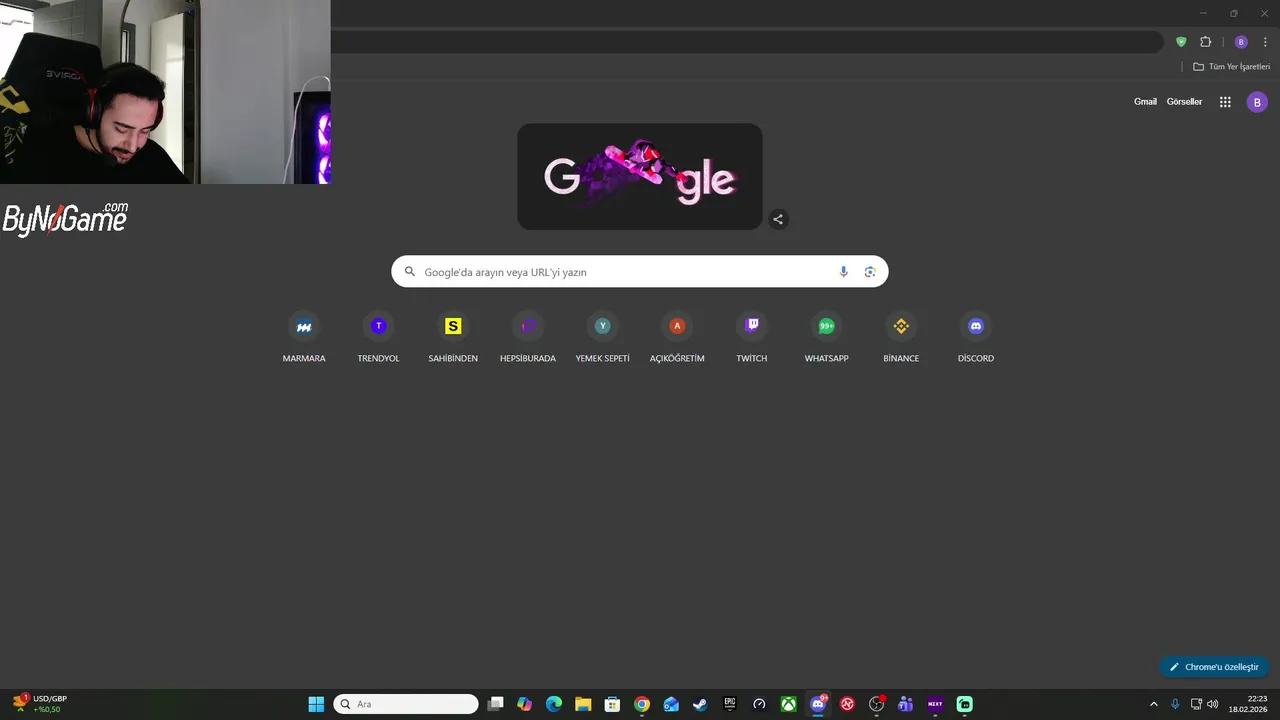Screen dimensions: 1280x720
Task: Click the Google doodle image
Action: 640,177
